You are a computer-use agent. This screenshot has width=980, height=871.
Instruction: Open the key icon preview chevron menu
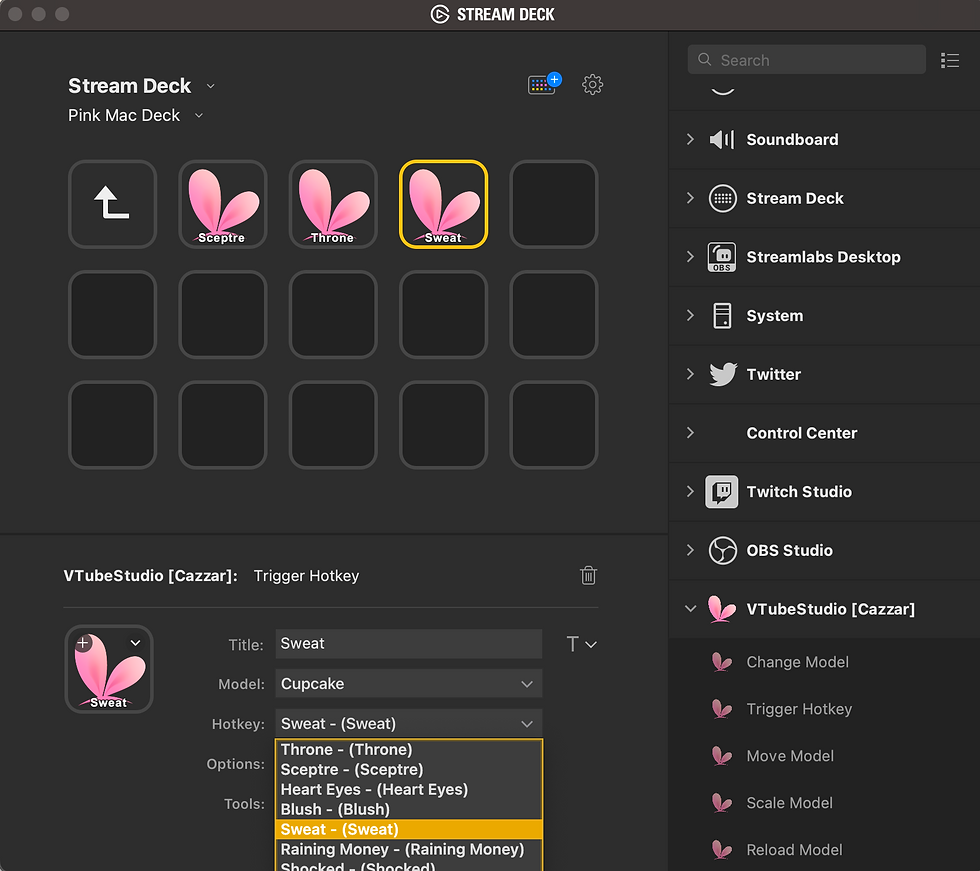[136, 642]
